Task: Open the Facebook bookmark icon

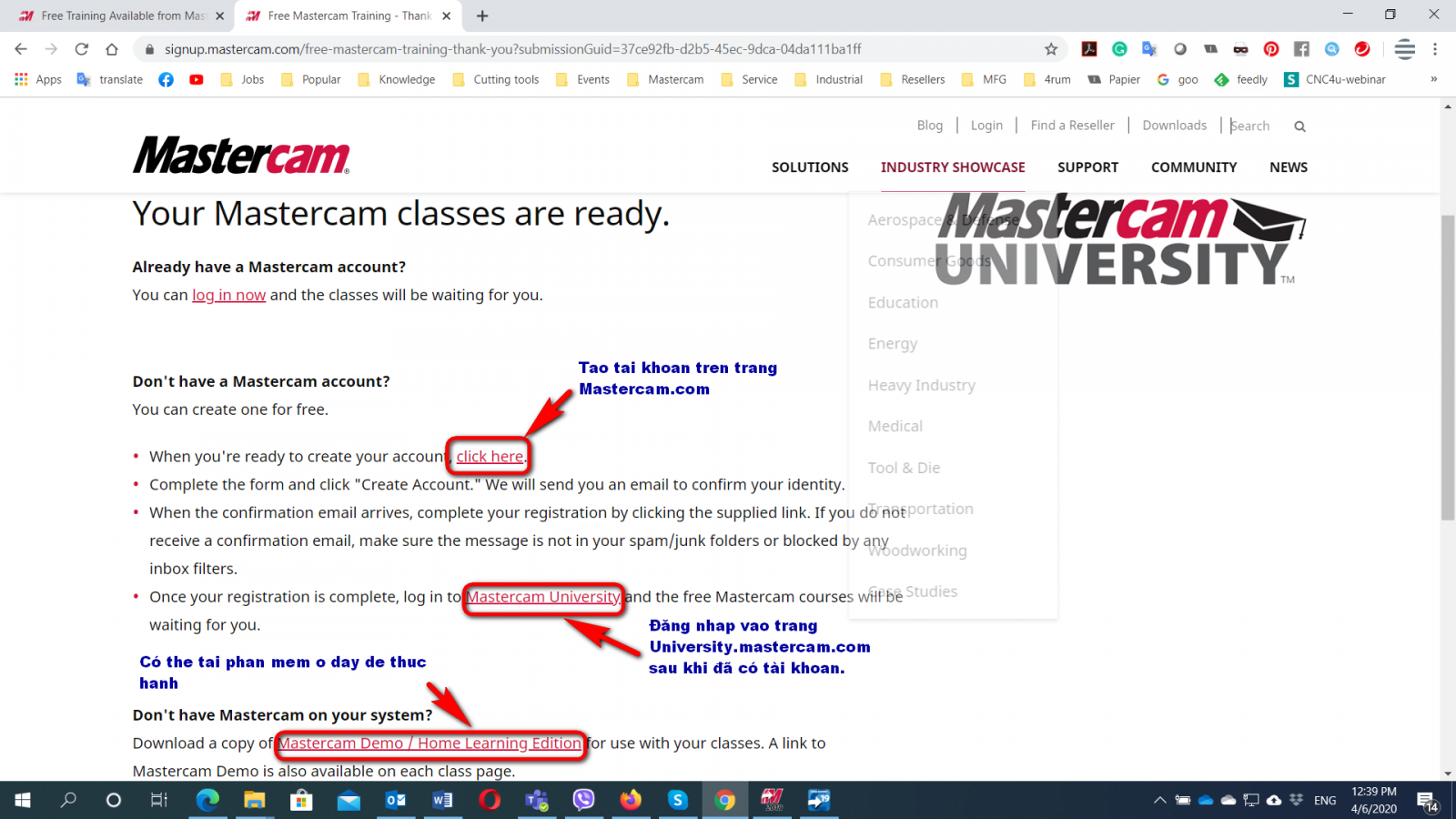Action: 167,80
